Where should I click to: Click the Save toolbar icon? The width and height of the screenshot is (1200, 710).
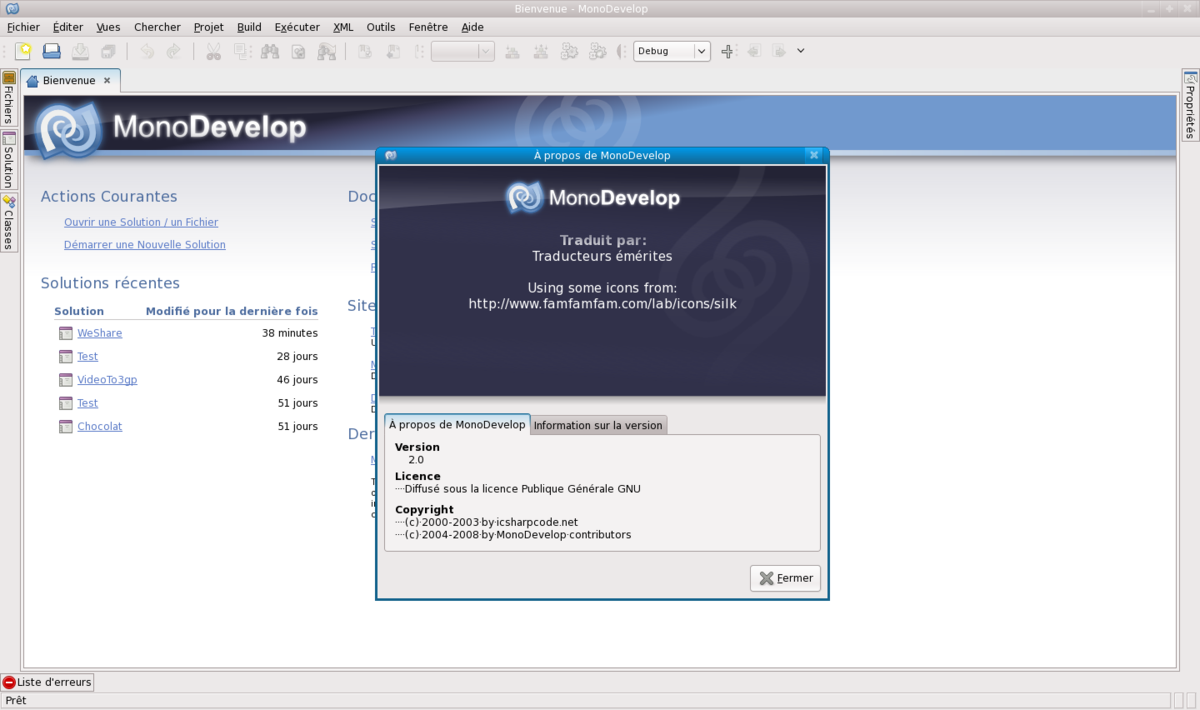(80, 51)
